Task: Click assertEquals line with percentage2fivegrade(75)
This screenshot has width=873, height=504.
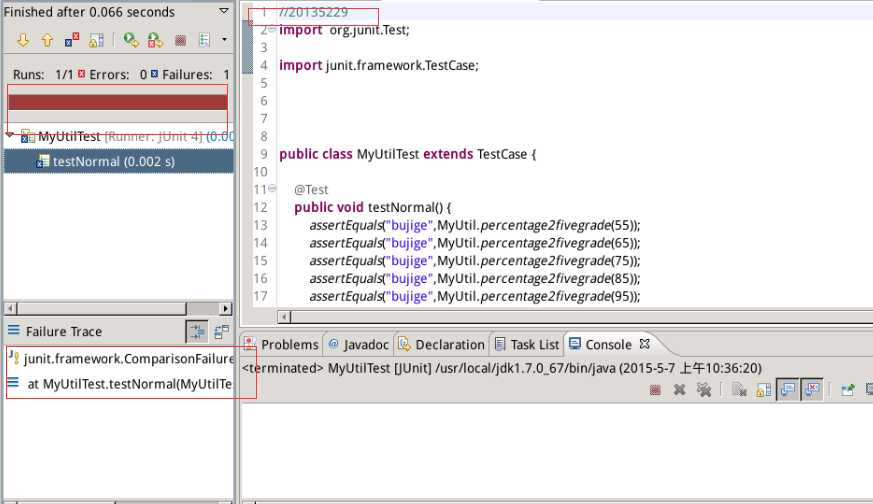Action: coord(474,261)
